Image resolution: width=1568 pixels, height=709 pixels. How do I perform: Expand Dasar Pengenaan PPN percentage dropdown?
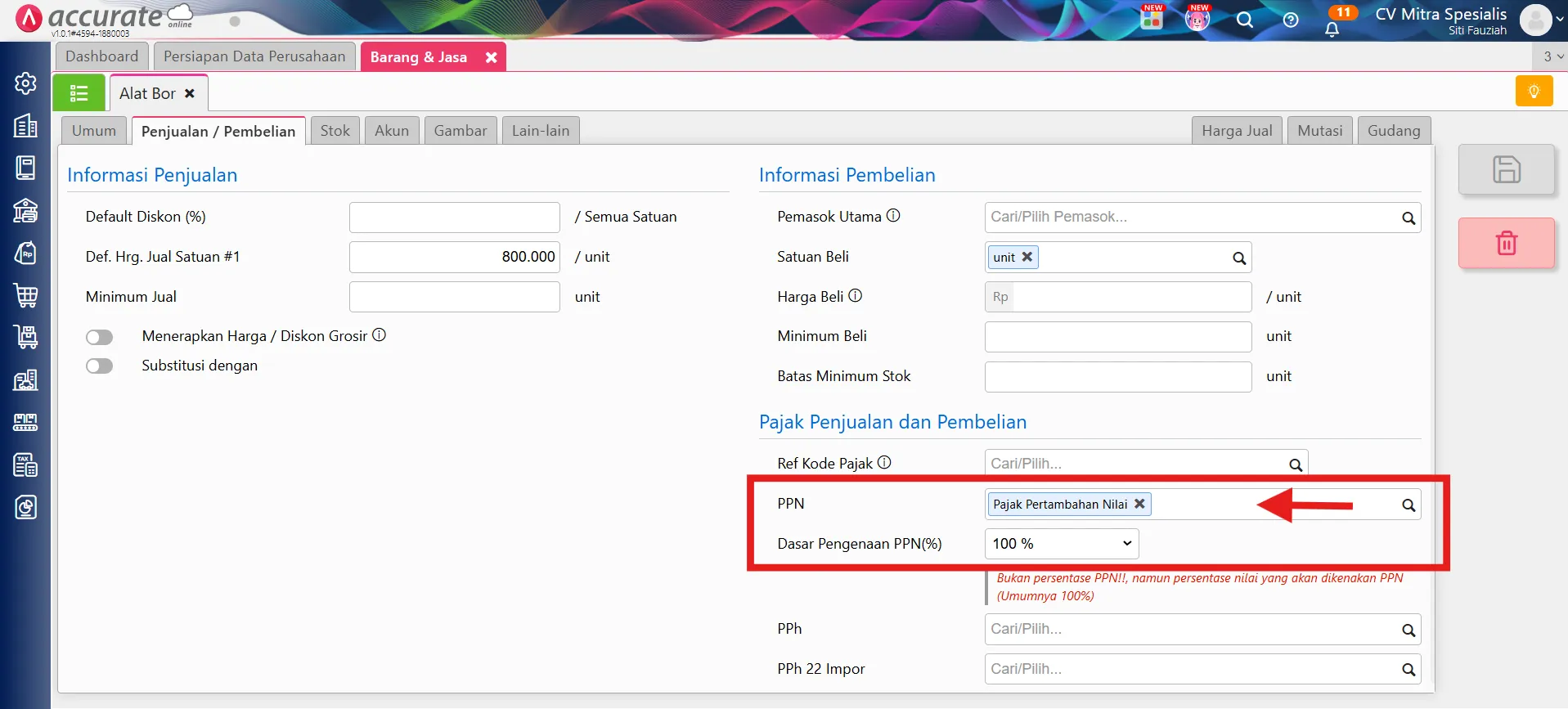coord(1061,544)
